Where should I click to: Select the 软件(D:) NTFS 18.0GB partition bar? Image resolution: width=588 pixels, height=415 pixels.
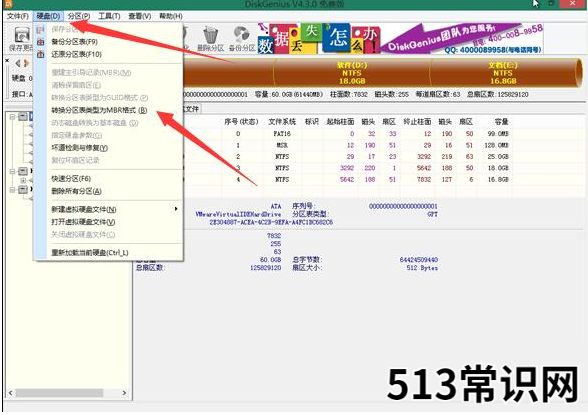[352, 73]
